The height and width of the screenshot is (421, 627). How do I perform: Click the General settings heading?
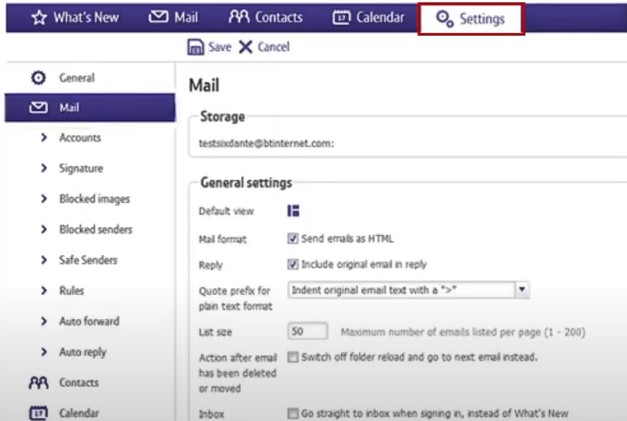coord(246,183)
